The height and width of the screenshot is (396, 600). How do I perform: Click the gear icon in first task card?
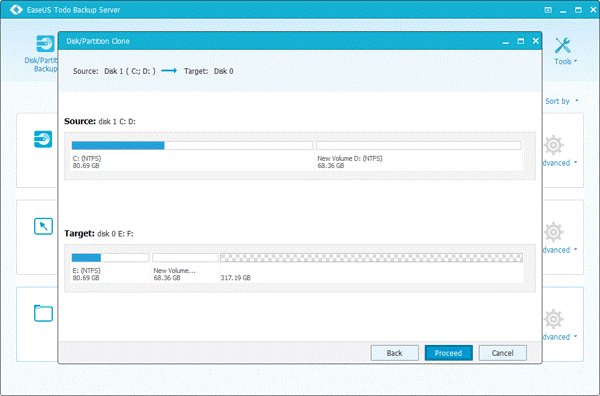[x=554, y=145]
